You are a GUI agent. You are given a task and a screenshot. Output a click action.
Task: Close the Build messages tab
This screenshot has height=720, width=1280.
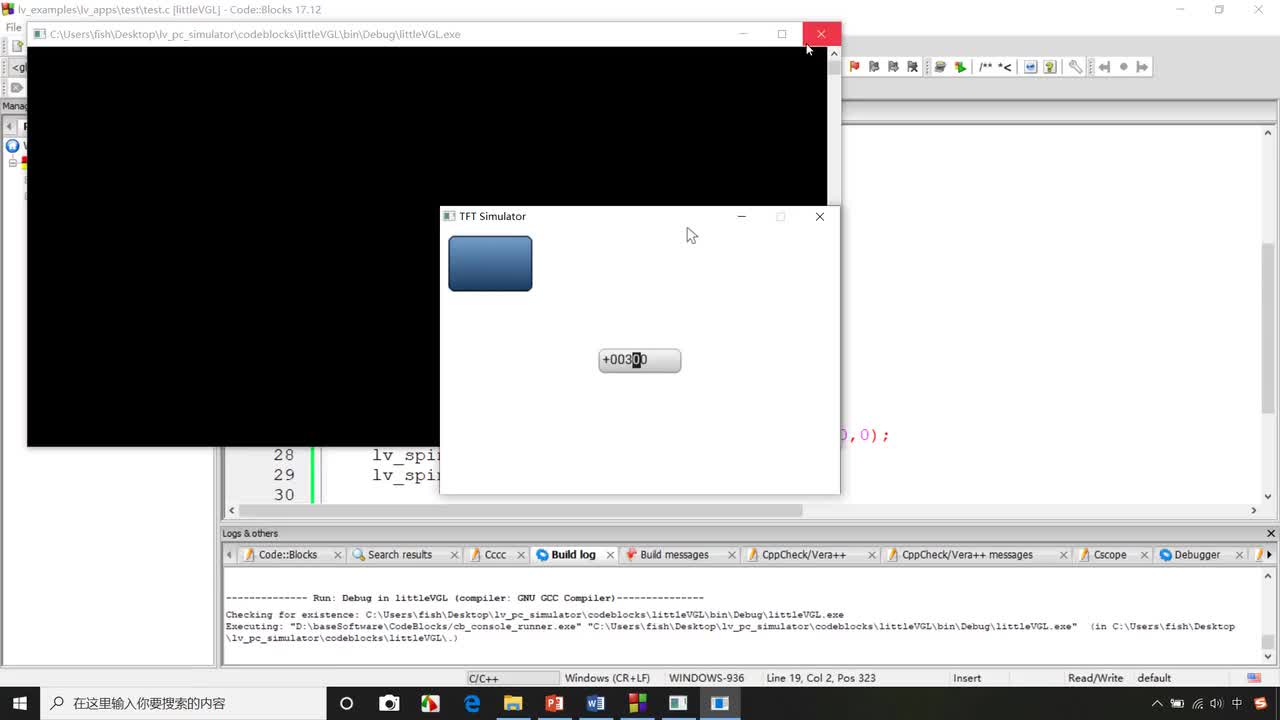pyautogui.click(x=732, y=555)
